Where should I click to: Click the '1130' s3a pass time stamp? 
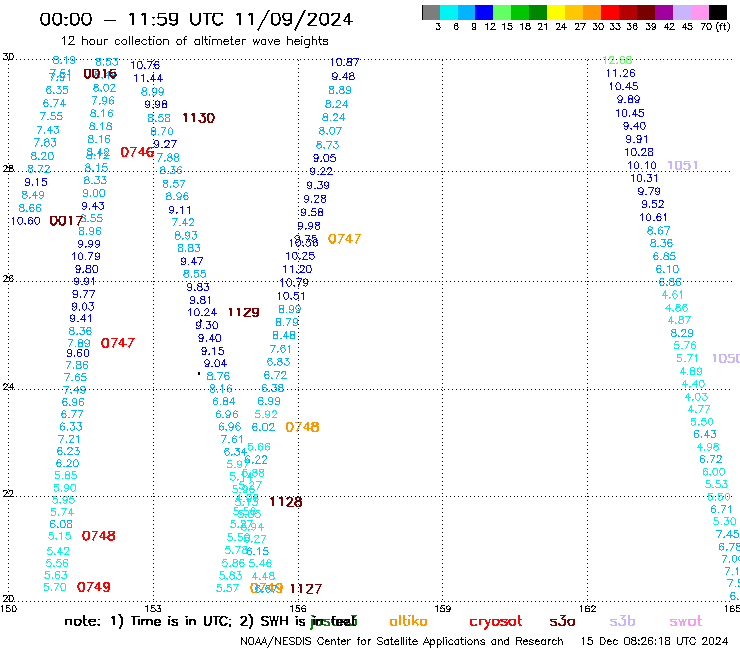(199, 118)
